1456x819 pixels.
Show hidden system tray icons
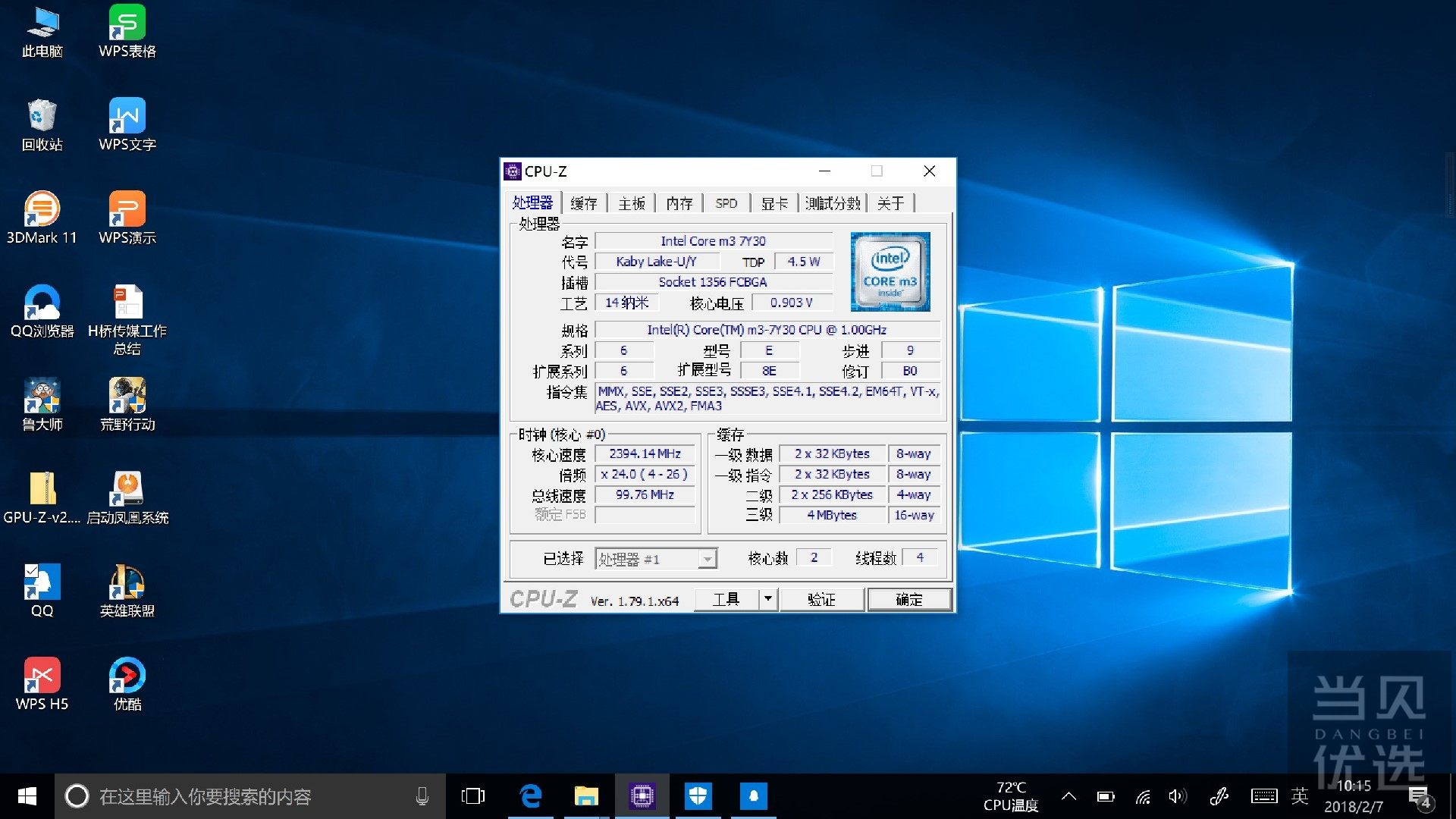click(x=1068, y=796)
